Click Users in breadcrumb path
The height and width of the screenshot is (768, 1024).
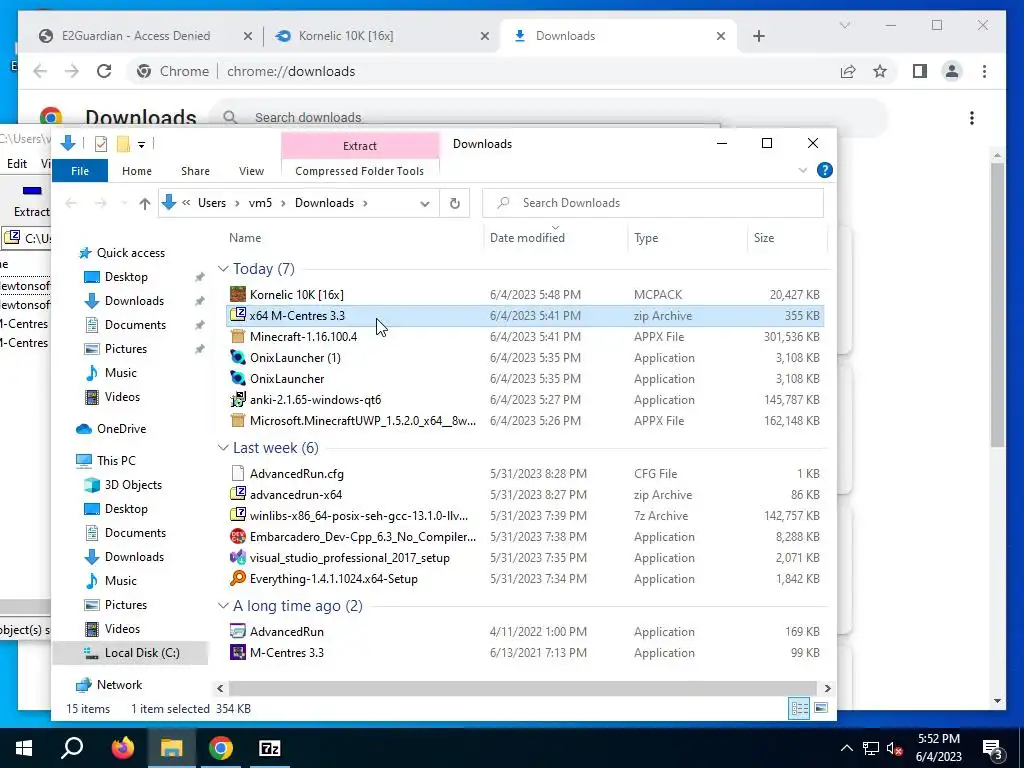click(x=212, y=203)
